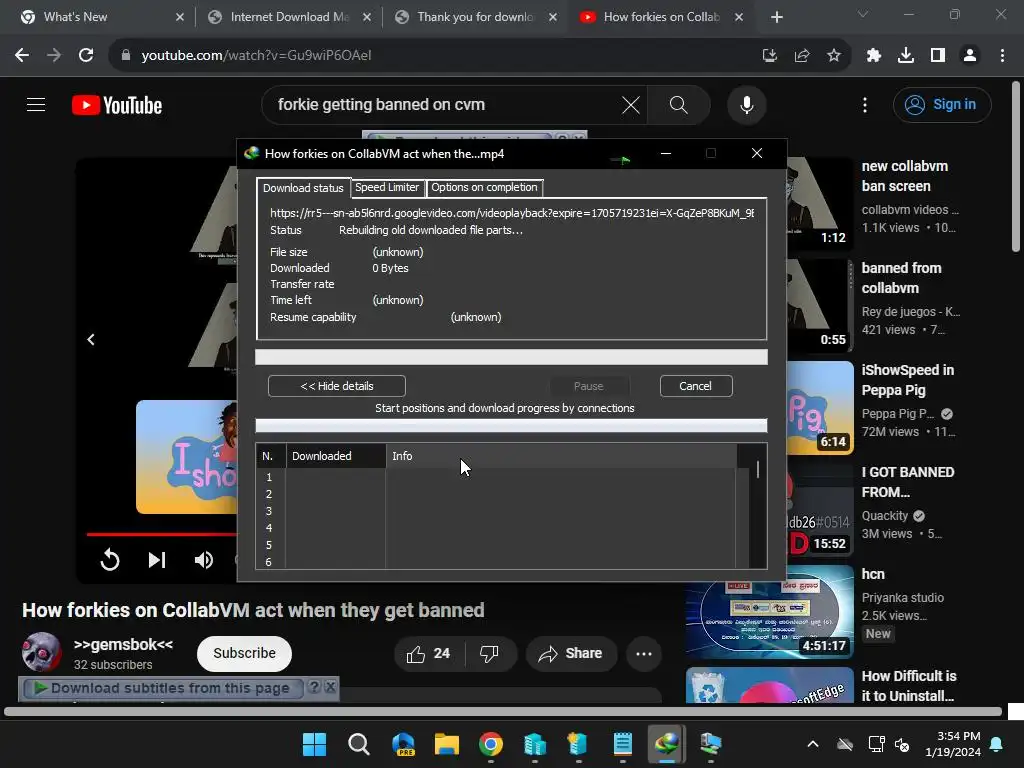The width and height of the screenshot is (1024, 768).
Task: Close the Download subtitles IDM panel
Action: 330,687
